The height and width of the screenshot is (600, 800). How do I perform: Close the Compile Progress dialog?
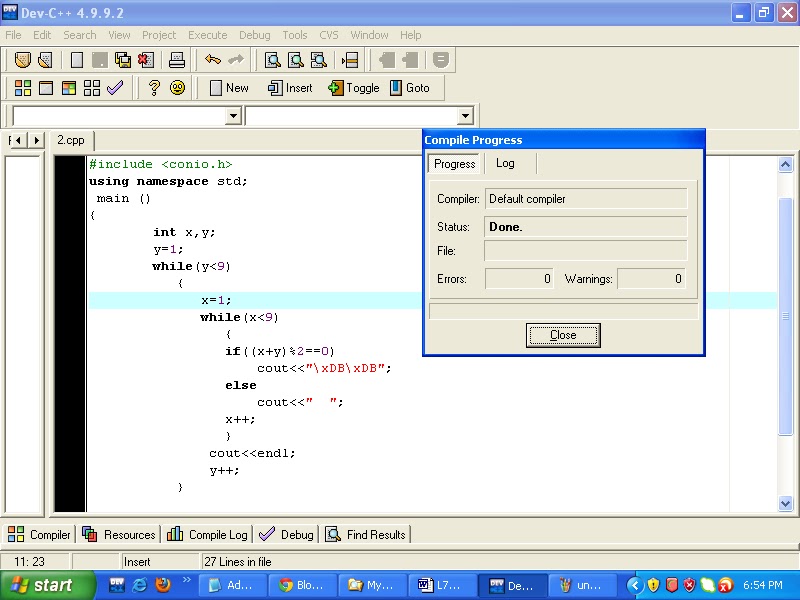click(563, 335)
